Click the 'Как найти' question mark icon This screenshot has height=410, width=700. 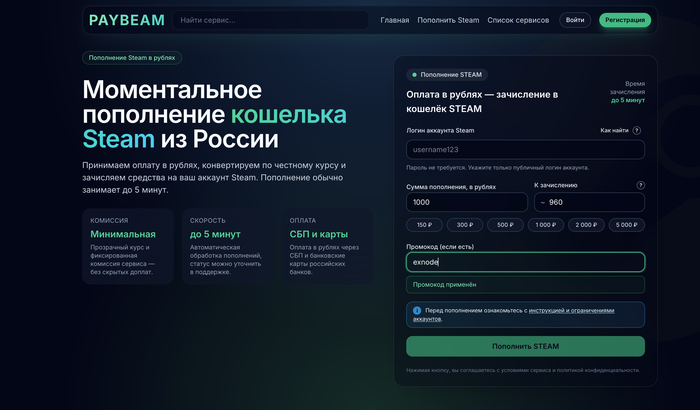pyautogui.click(x=636, y=130)
